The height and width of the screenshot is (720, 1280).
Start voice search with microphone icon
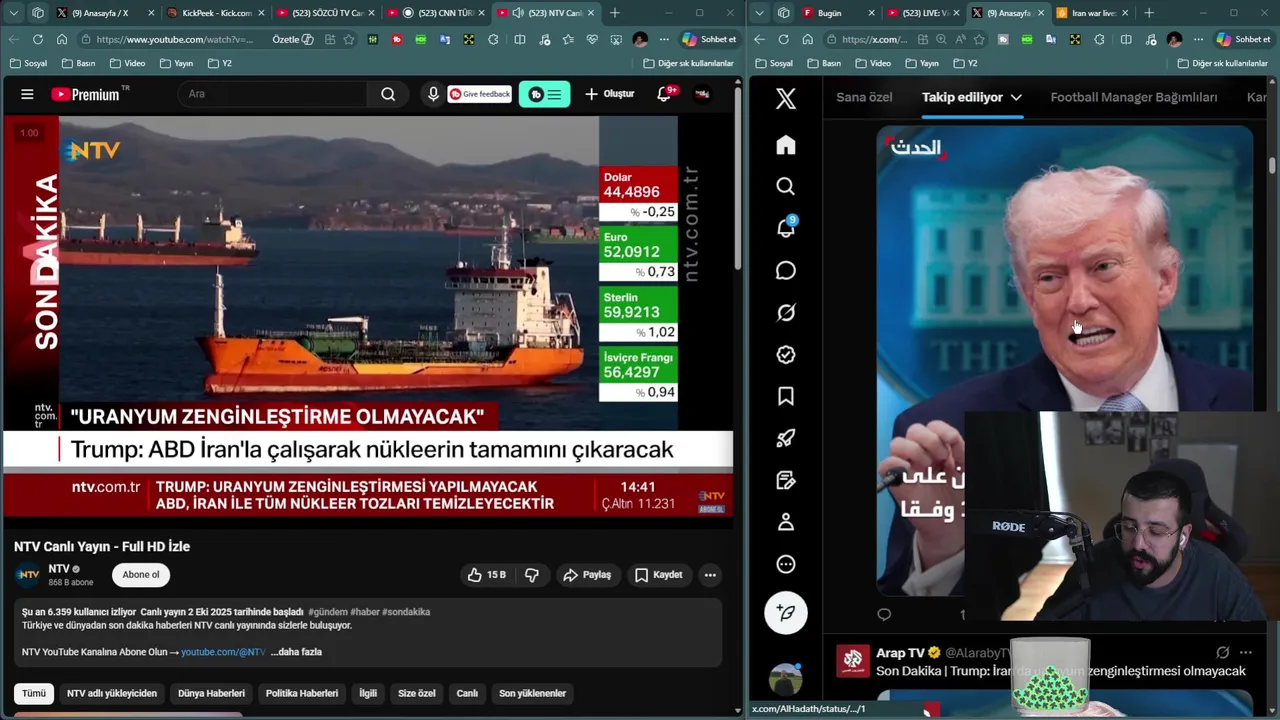point(433,94)
